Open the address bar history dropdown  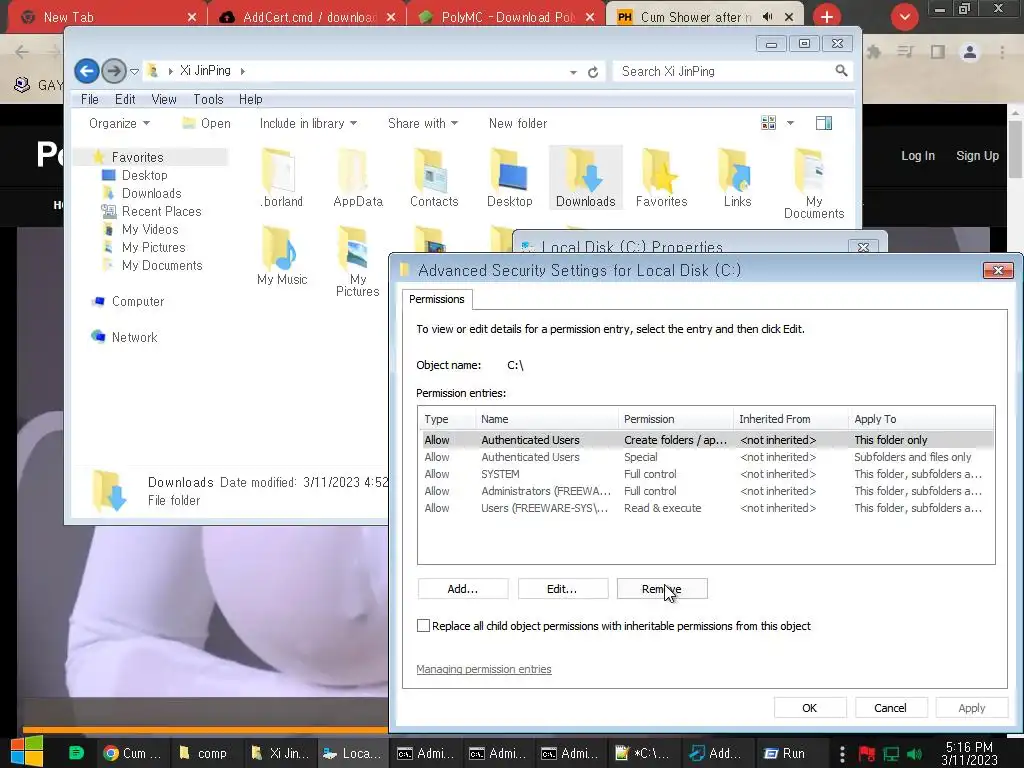point(573,72)
